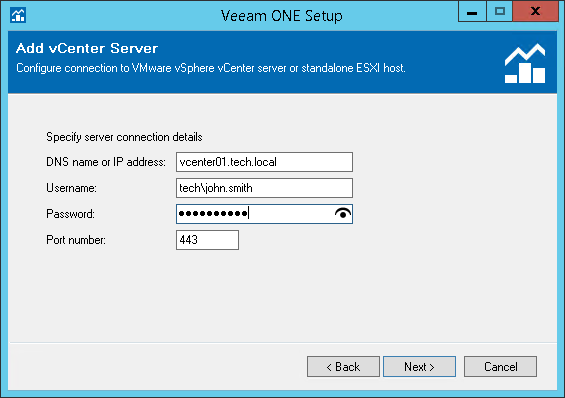Screen dimensions: 565x398
Task: Click the Username field containing tech\john.smith
Action: coord(264,188)
